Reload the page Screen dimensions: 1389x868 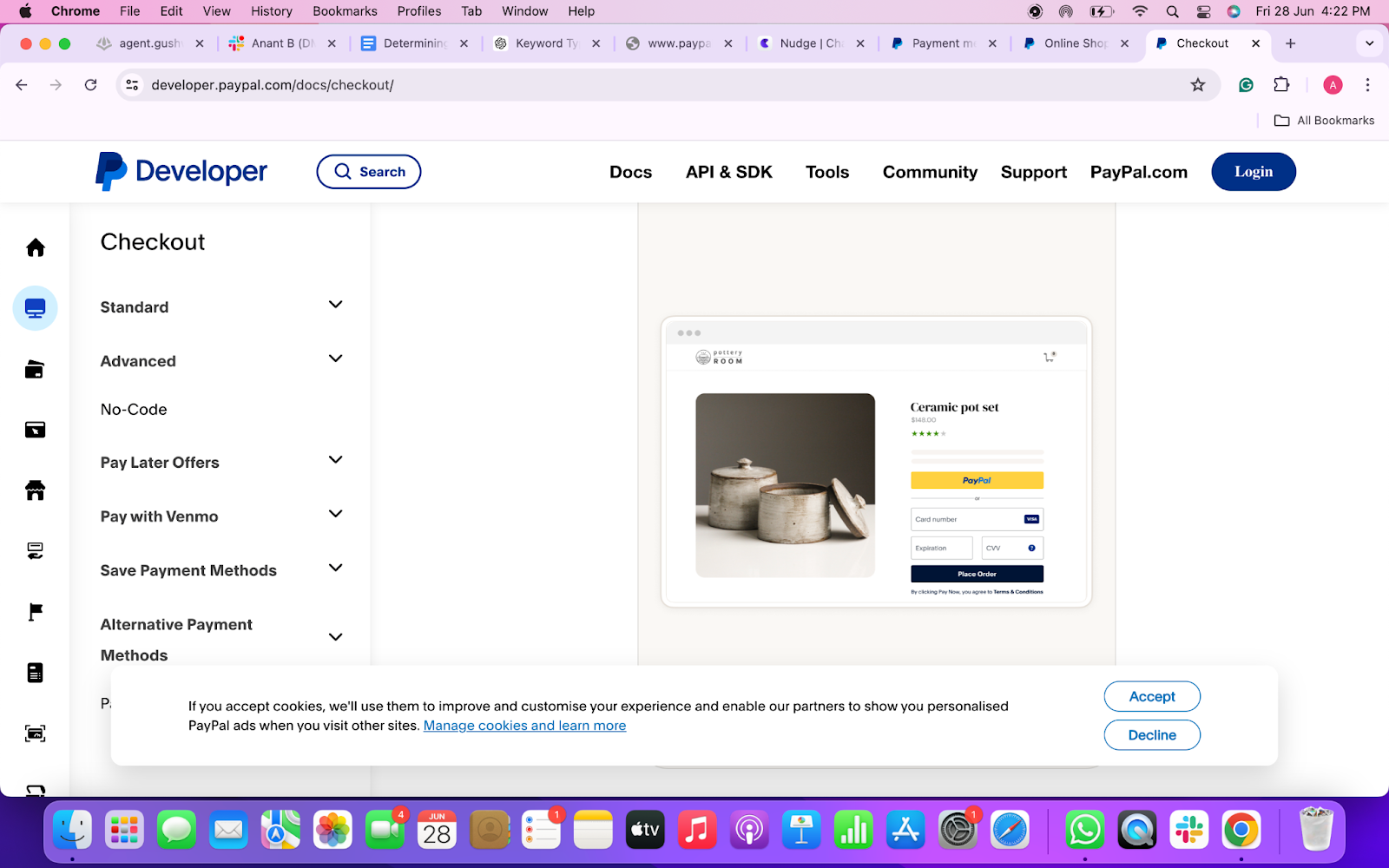pos(90,85)
